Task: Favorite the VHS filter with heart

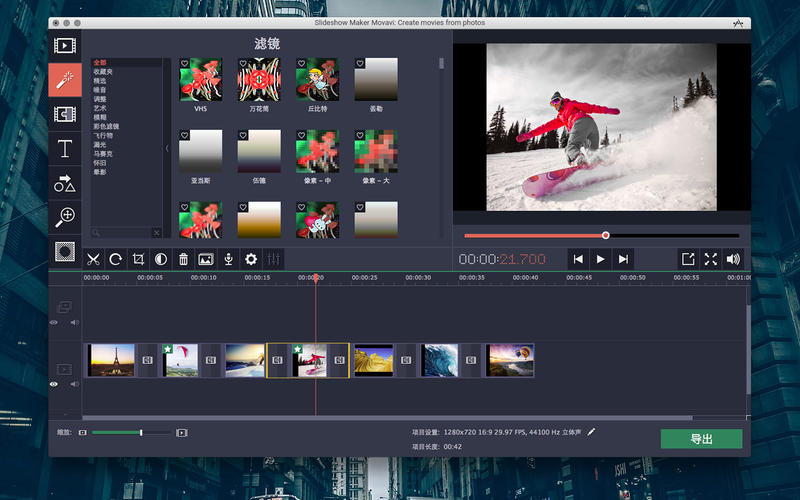Action: [184, 63]
